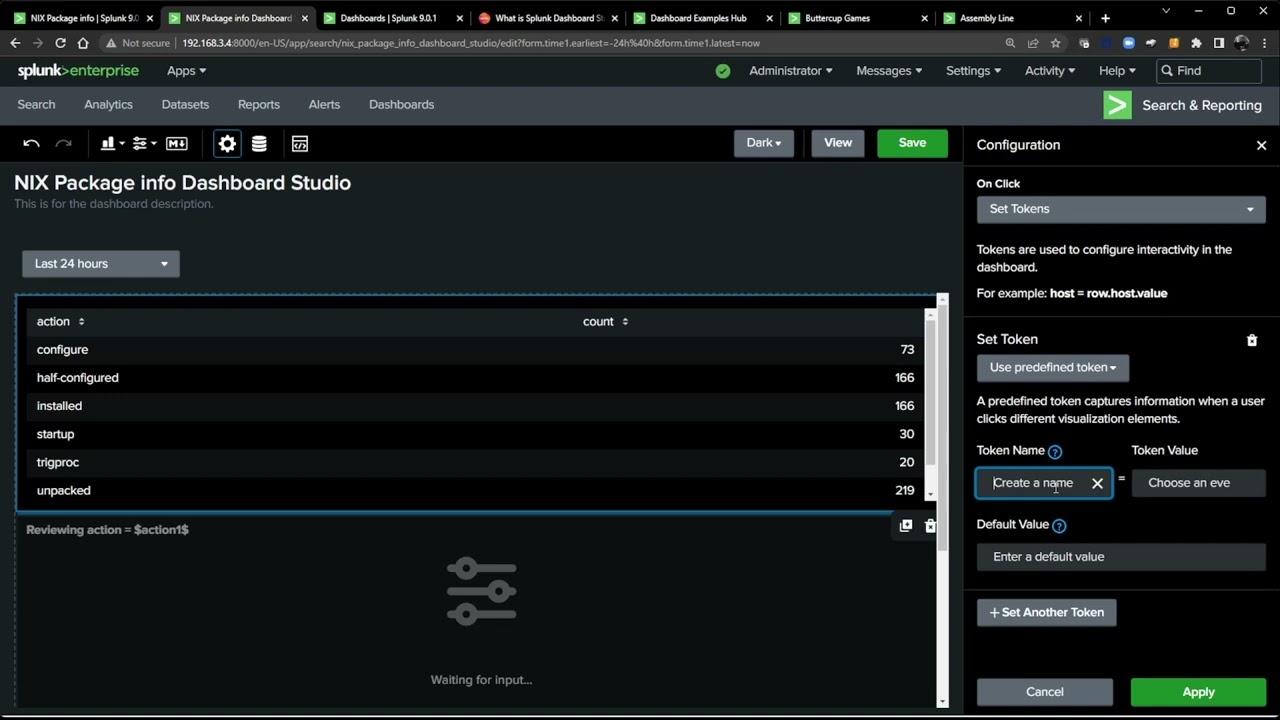
Task: Click the View button
Action: (838, 143)
